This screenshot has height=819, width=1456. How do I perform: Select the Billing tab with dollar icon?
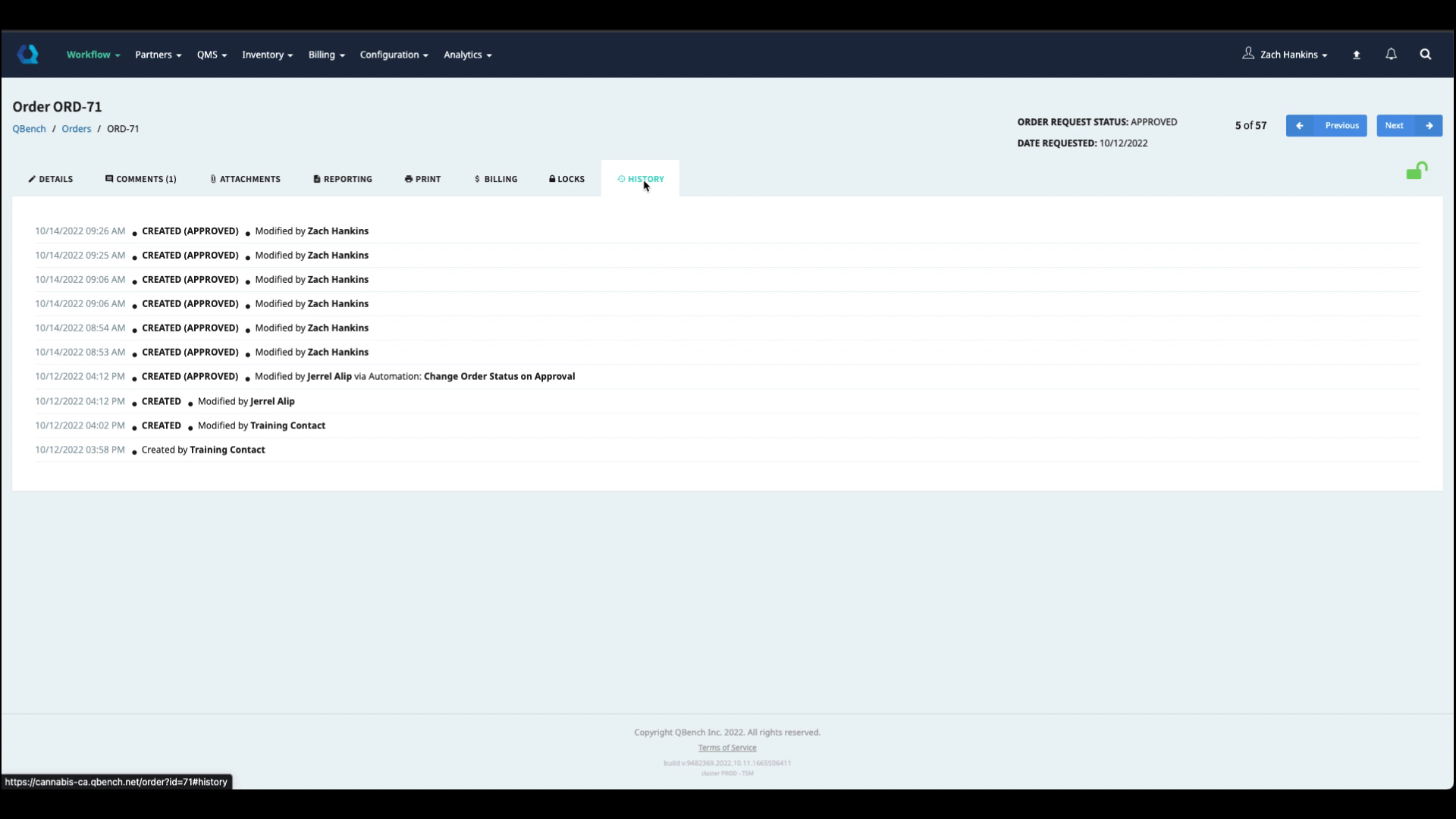(x=496, y=179)
